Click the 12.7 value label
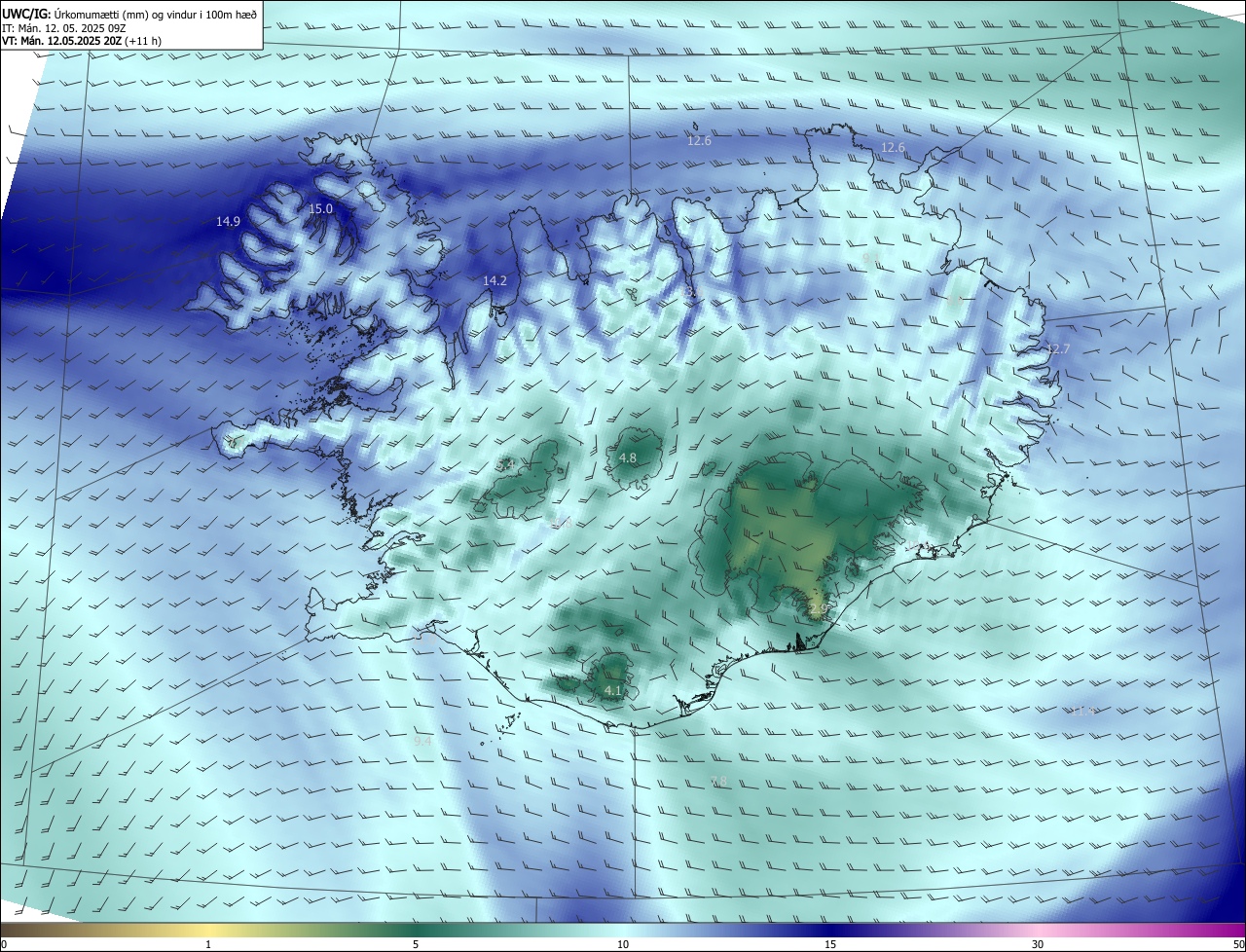1246x952 pixels. 1057,348
